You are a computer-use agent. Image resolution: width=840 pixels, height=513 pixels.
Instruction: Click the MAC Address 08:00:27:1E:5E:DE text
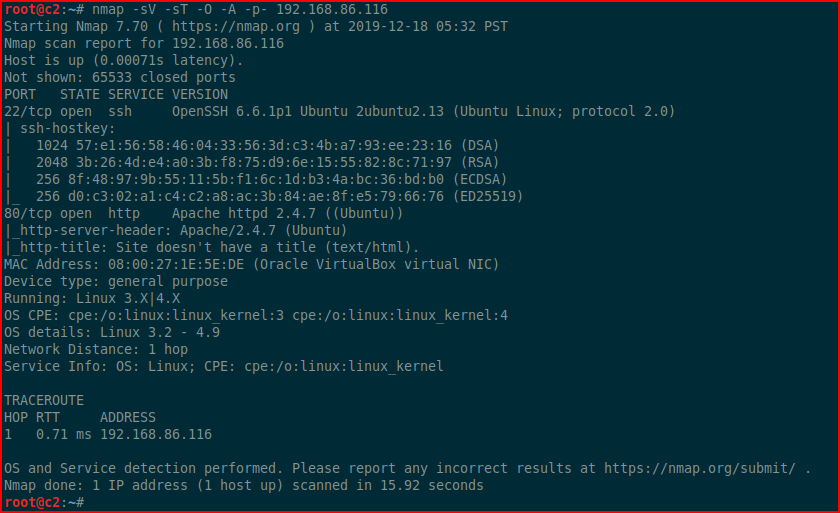click(x=124, y=265)
